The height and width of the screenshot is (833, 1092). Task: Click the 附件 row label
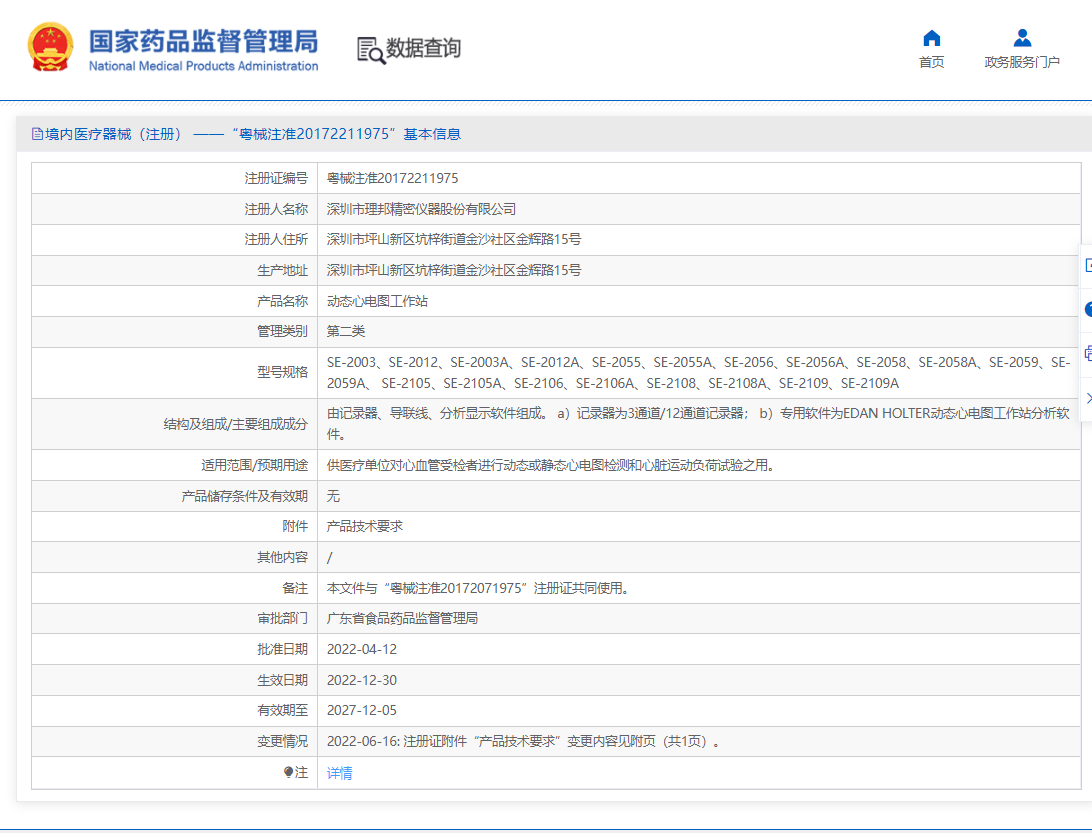(295, 526)
